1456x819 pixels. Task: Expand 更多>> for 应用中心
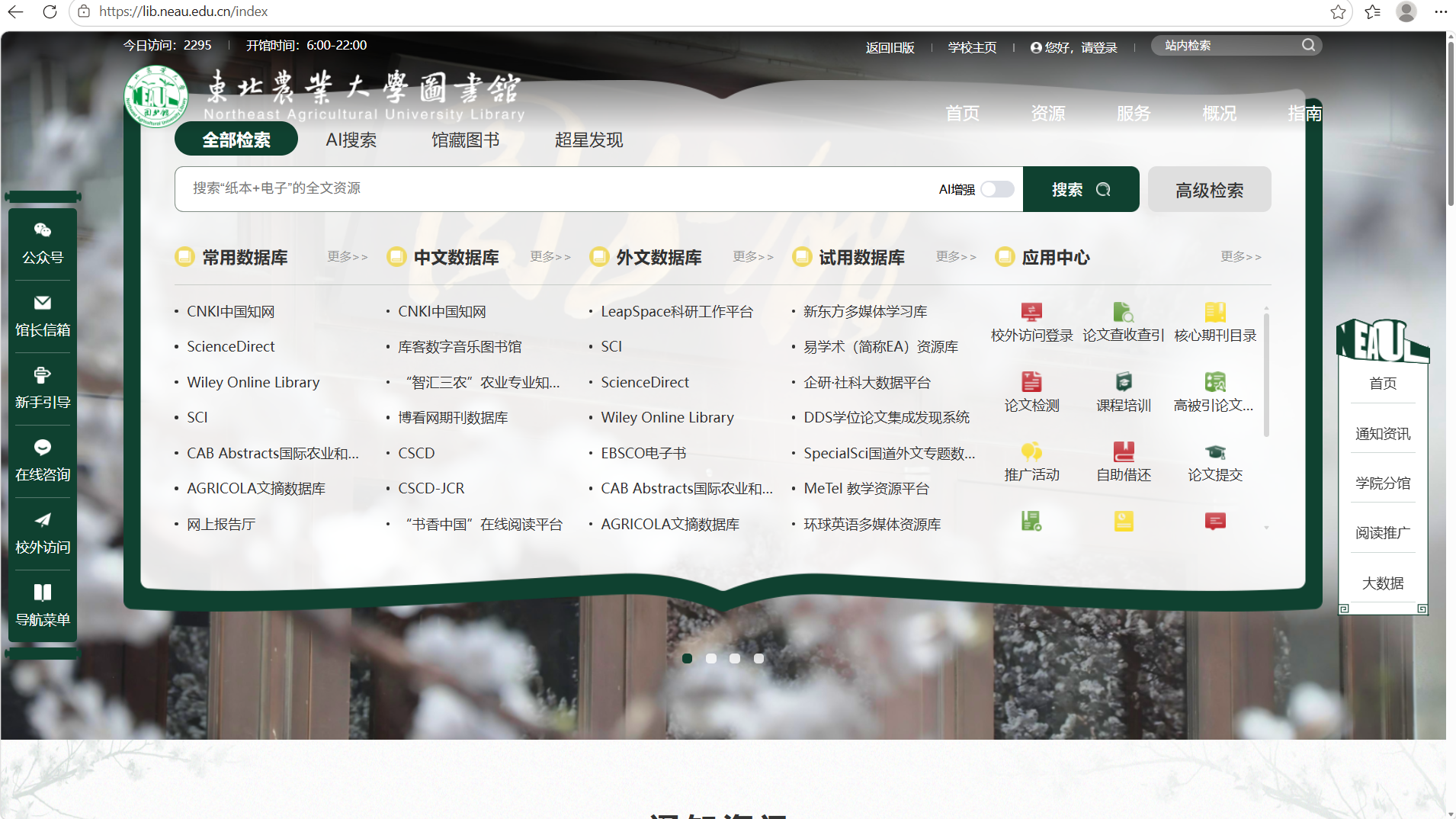coord(1241,257)
